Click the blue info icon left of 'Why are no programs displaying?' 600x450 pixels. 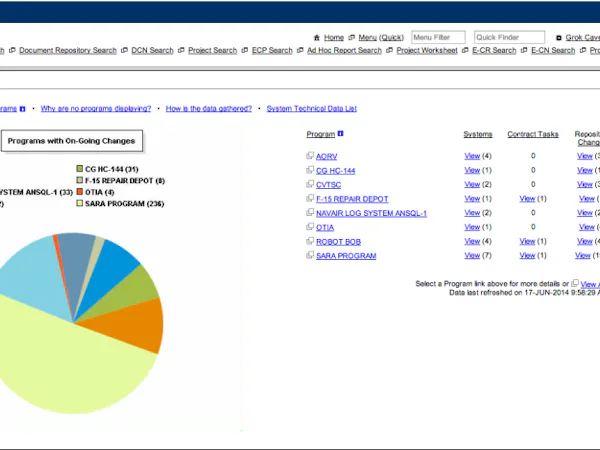[23, 109]
